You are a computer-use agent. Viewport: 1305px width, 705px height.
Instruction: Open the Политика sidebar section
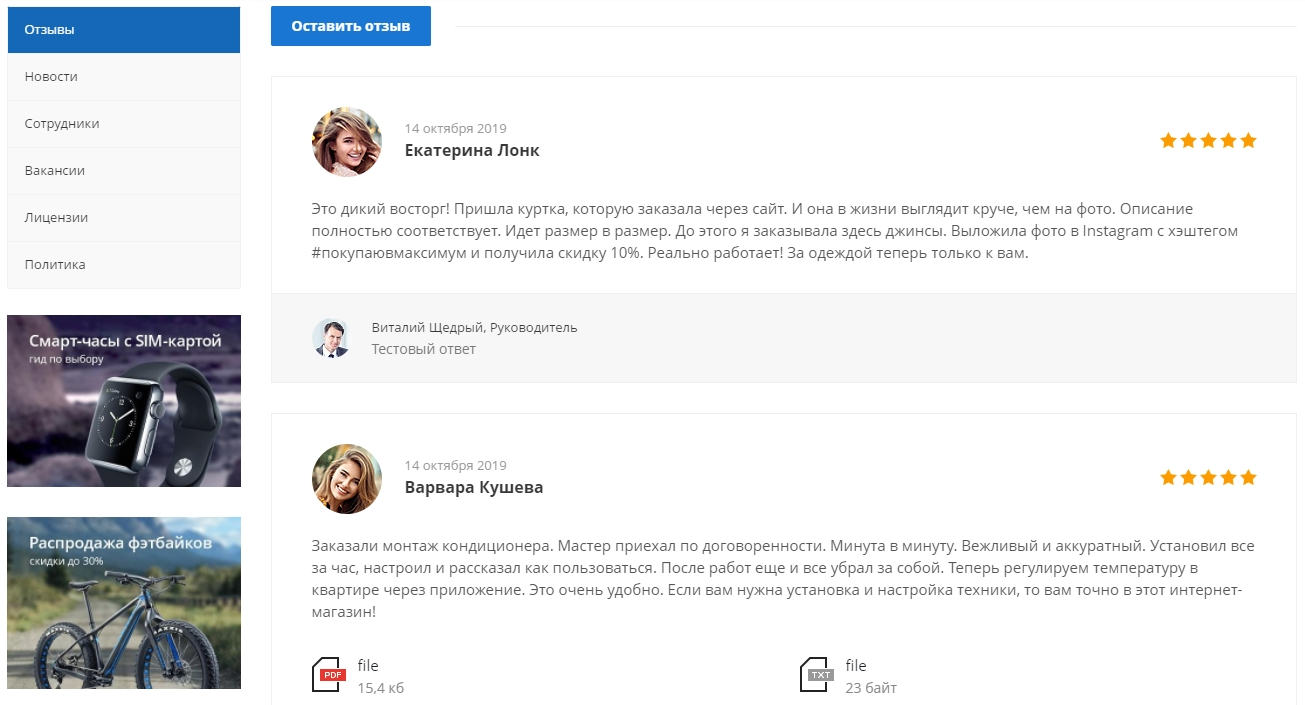tap(124, 265)
